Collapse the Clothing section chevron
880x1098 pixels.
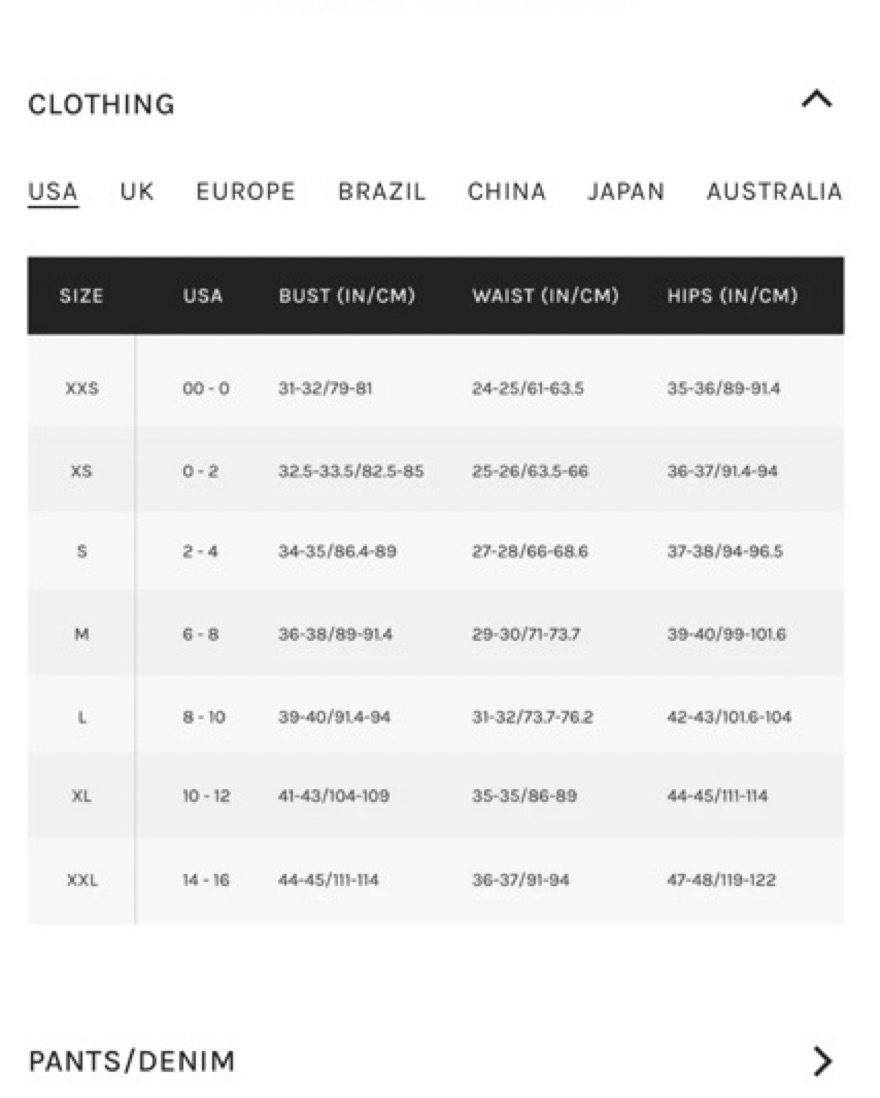coord(817,99)
